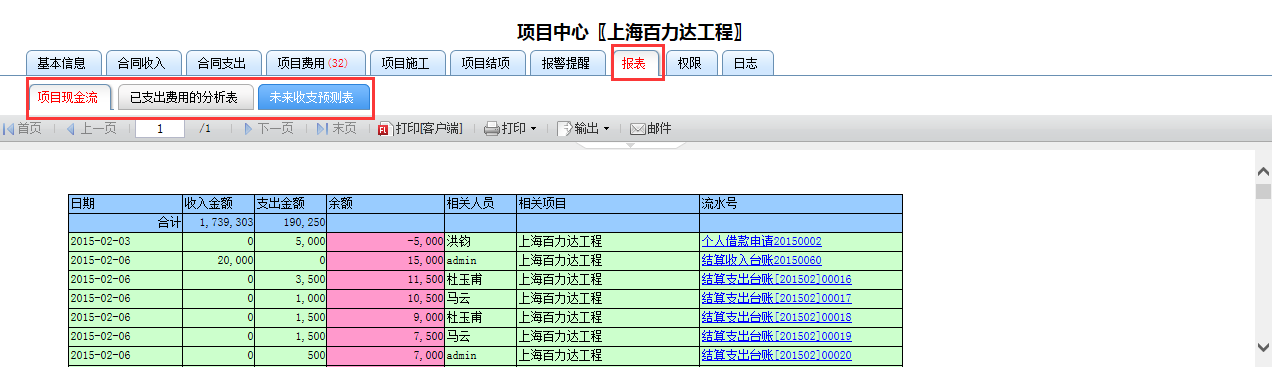The width and height of the screenshot is (1275, 367).
Task: Switch to 项目施工 tab
Action: click(407, 63)
